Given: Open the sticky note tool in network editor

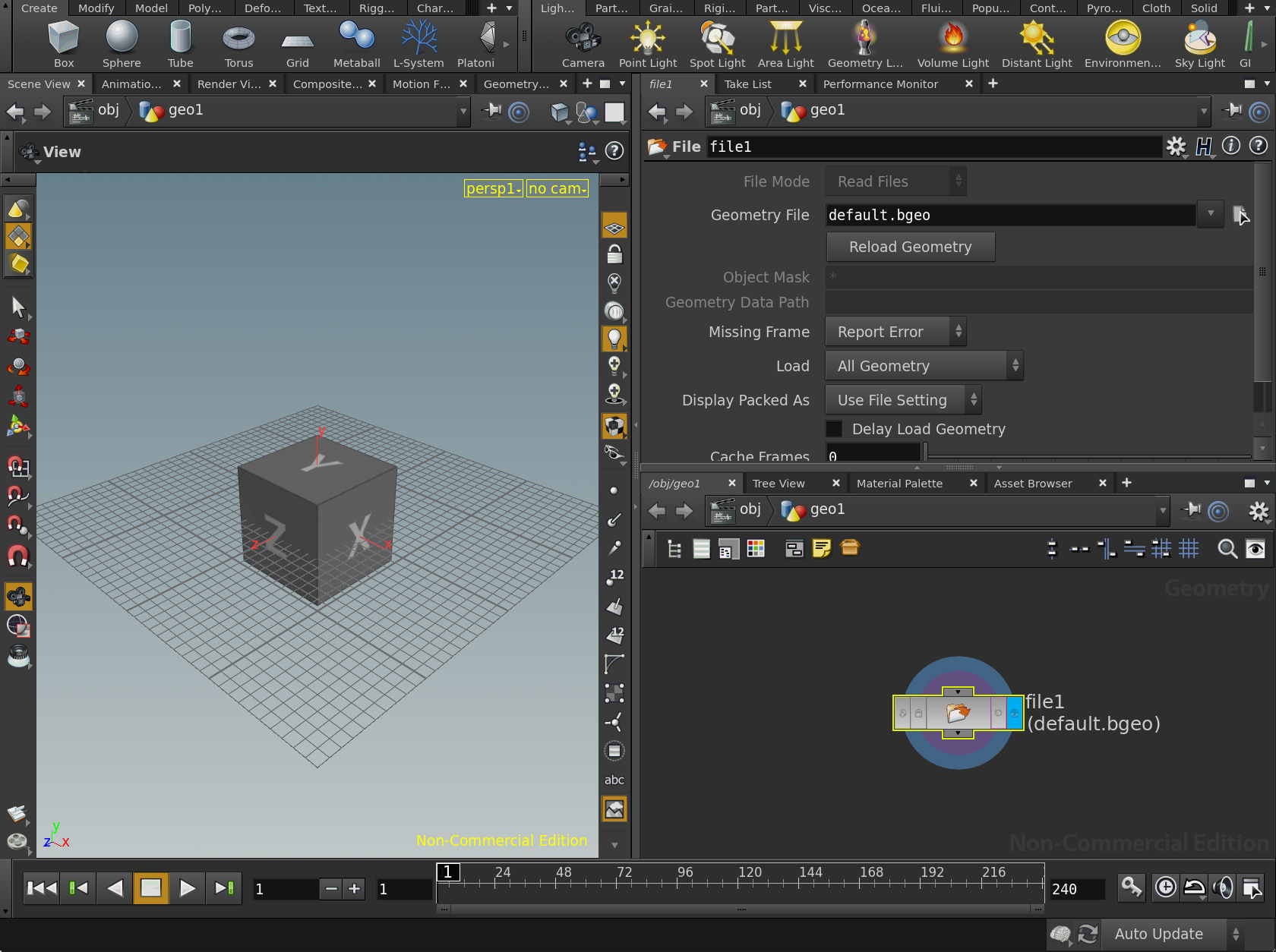Looking at the screenshot, I should point(822,548).
